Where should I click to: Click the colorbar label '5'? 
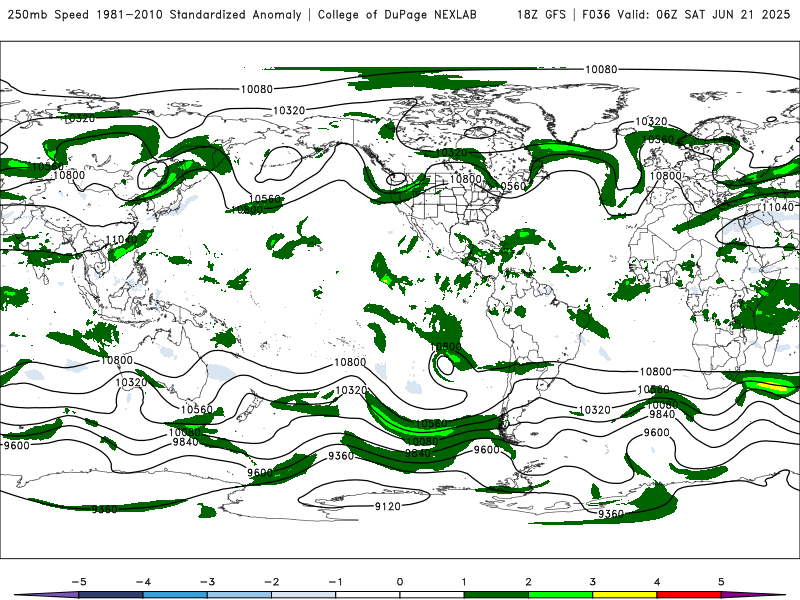click(x=721, y=582)
